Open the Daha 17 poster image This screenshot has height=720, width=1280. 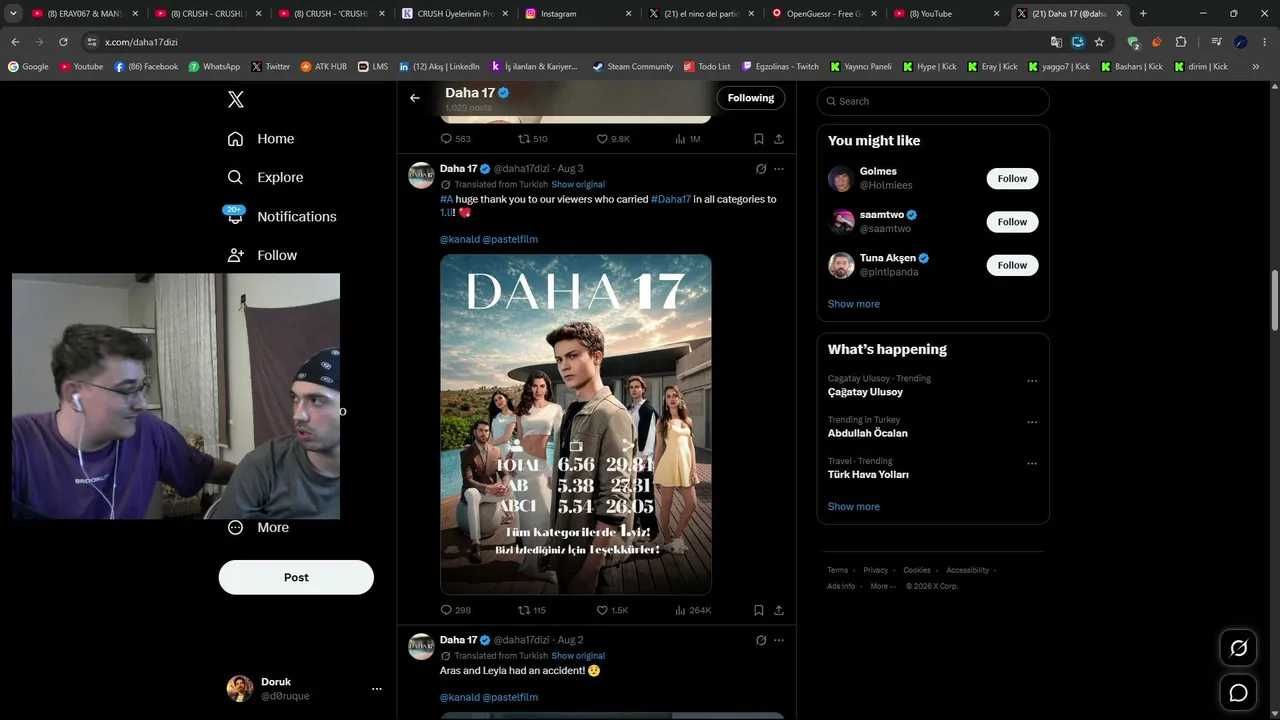(x=576, y=425)
